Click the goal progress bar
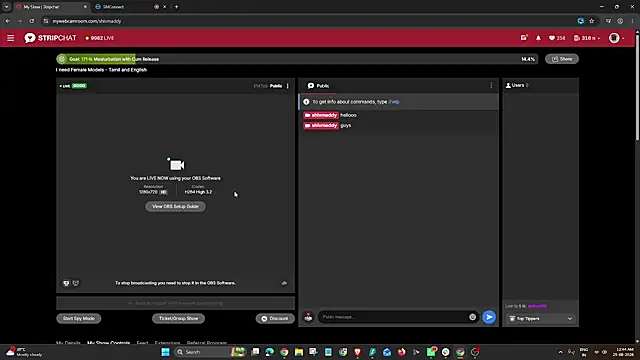This screenshot has width=640, height=360. point(297,59)
